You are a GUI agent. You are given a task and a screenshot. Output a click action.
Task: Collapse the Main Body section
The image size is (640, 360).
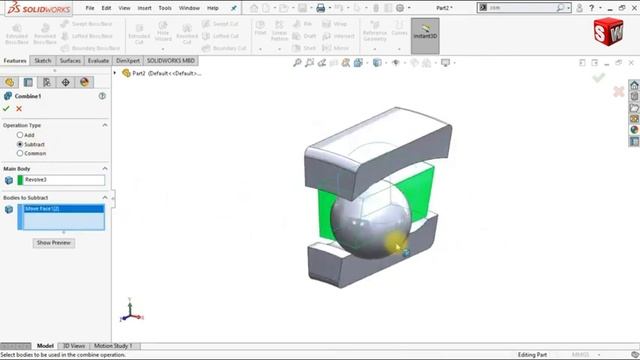pos(105,169)
